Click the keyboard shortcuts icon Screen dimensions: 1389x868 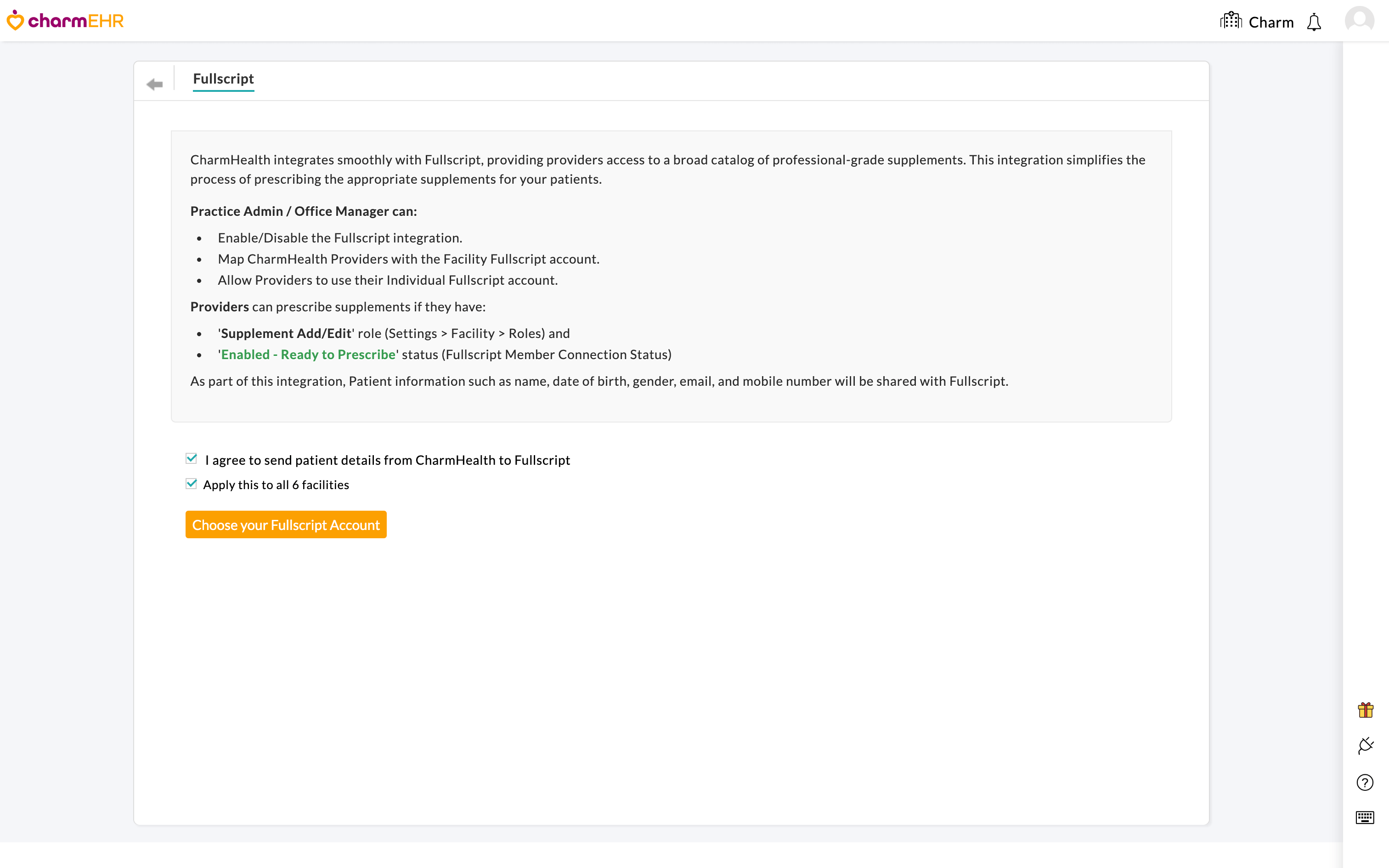[x=1366, y=818]
